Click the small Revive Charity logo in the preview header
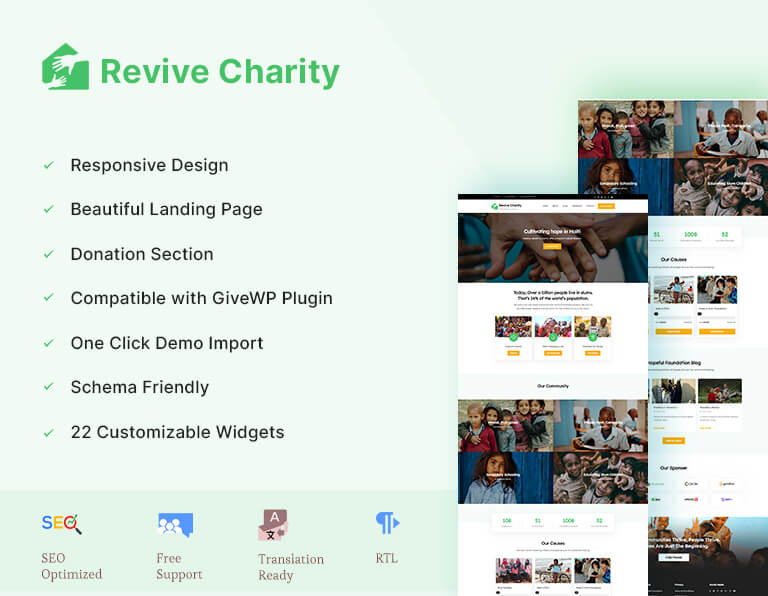 pyautogui.click(x=506, y=206)
